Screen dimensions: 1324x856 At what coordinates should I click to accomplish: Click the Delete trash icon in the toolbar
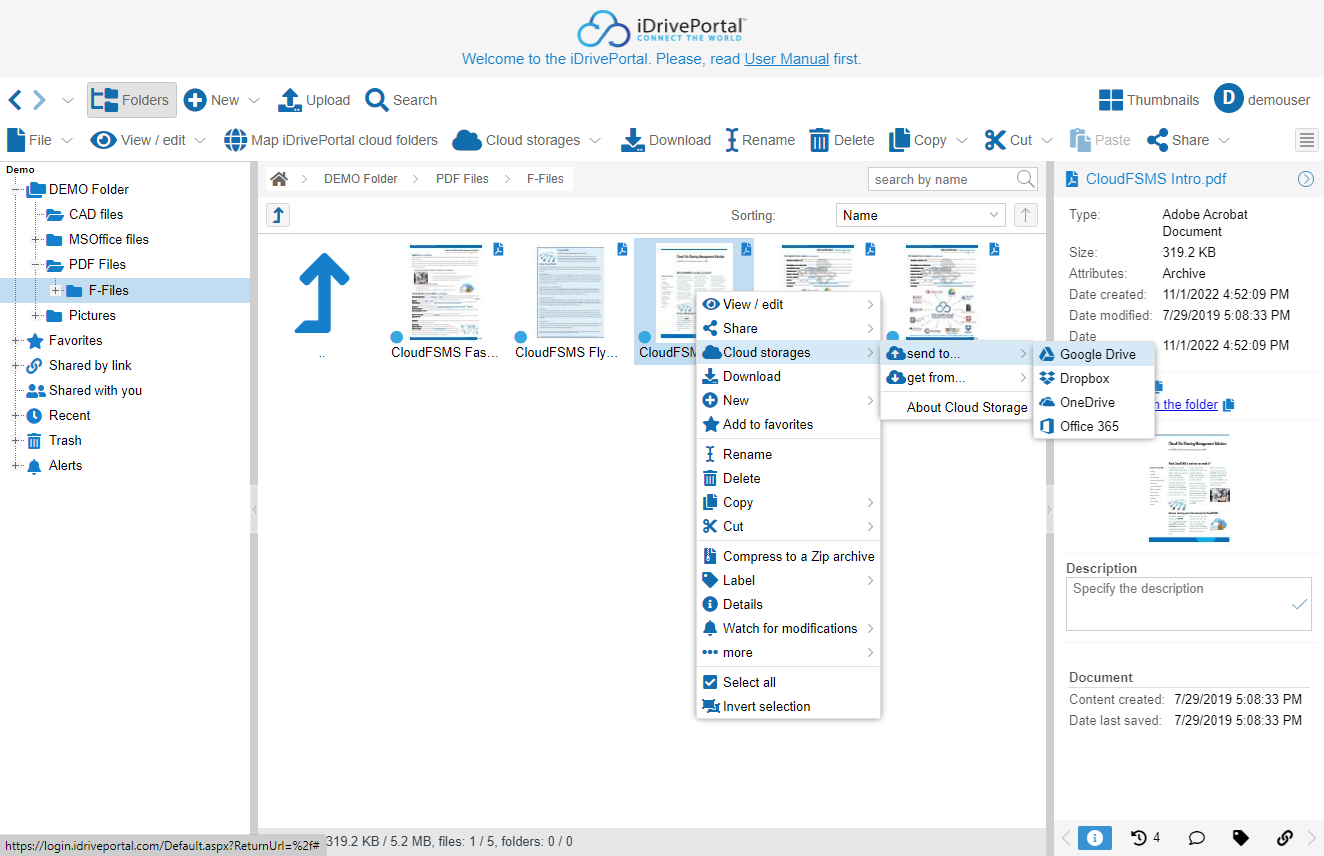(819, 140)
